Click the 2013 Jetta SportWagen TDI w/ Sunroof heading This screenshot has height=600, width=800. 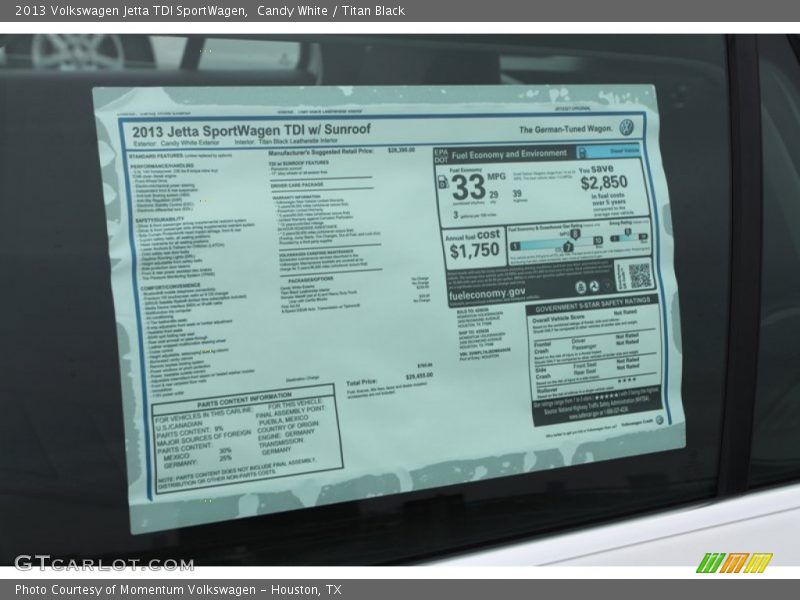click(x=251, y=129)
